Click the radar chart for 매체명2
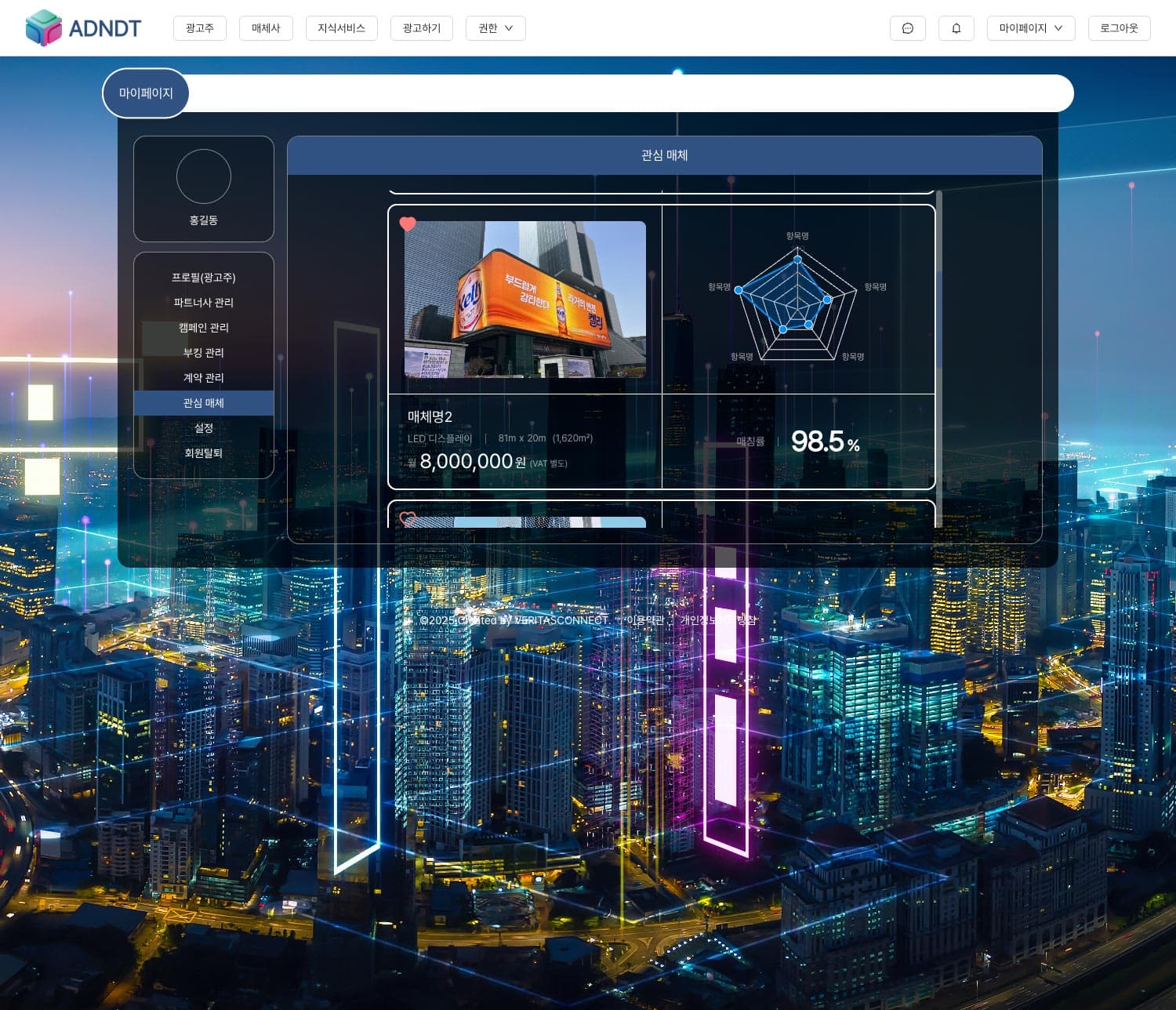The width and height of the screenshot is (1176, 1010). (797, 300)
